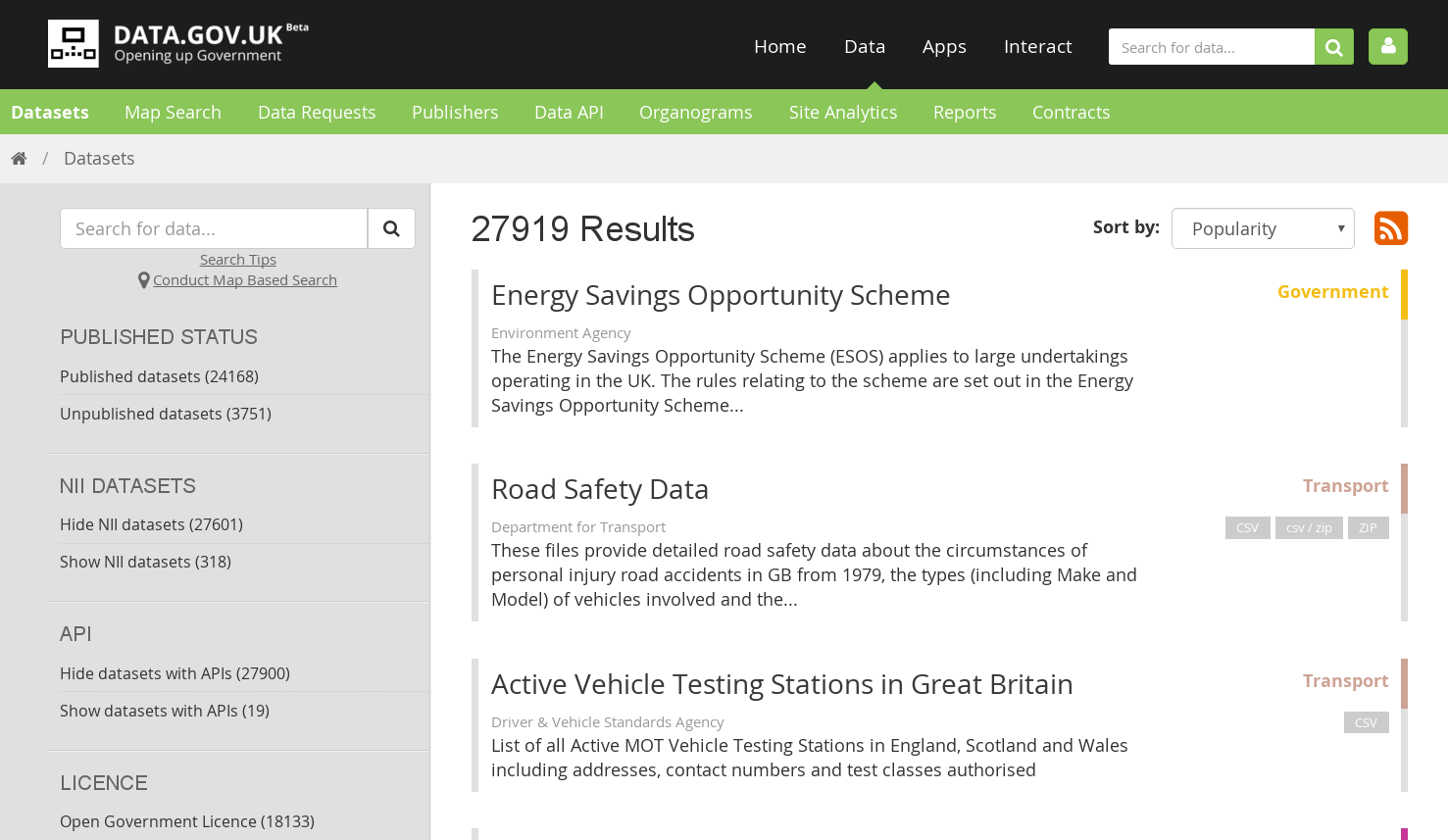Click the home breadcrumb icon
Viewport: 1448px width, 840px height.
(19, 158)
